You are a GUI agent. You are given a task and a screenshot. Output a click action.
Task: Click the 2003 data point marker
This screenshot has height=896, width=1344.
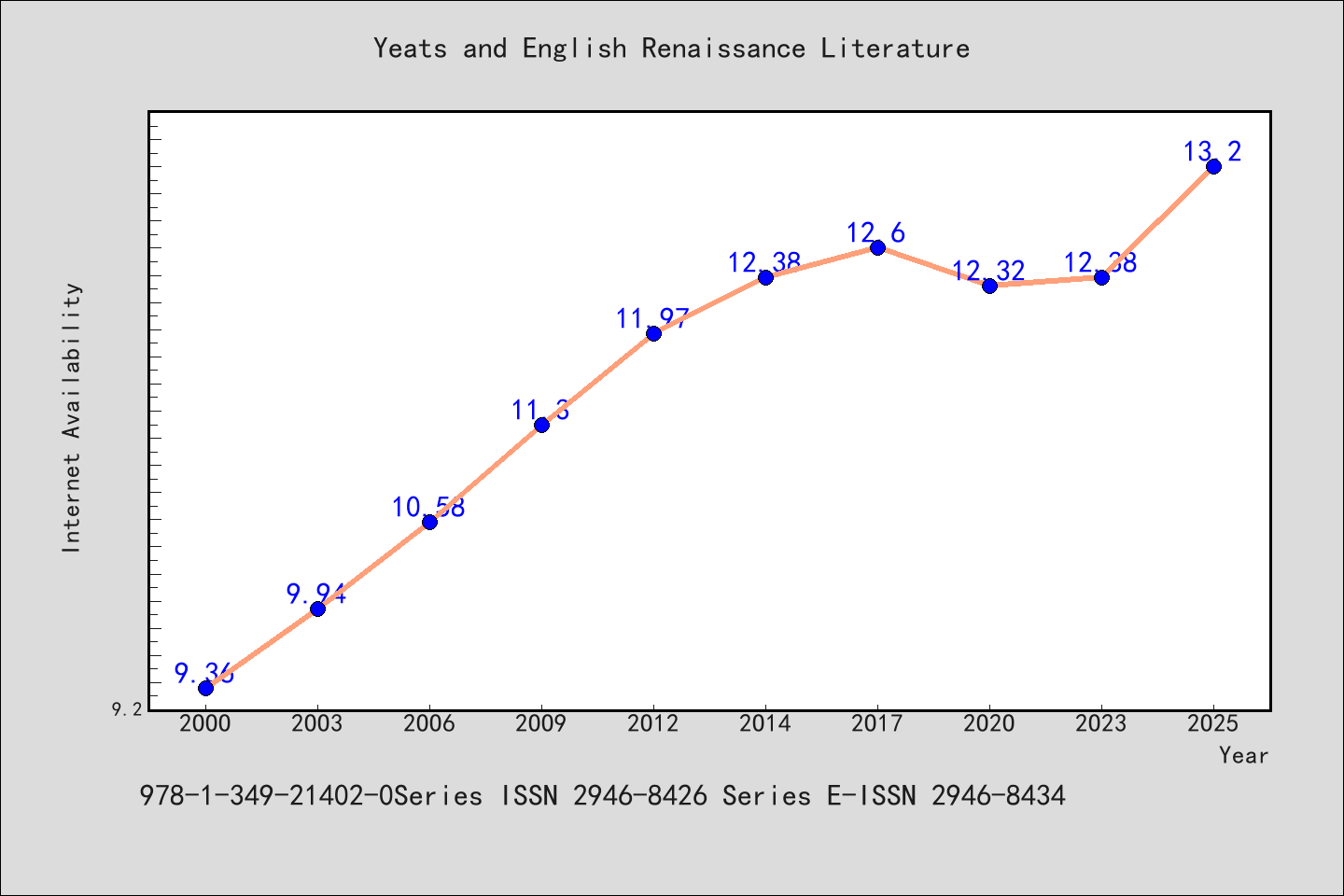(x=317, y=609)
